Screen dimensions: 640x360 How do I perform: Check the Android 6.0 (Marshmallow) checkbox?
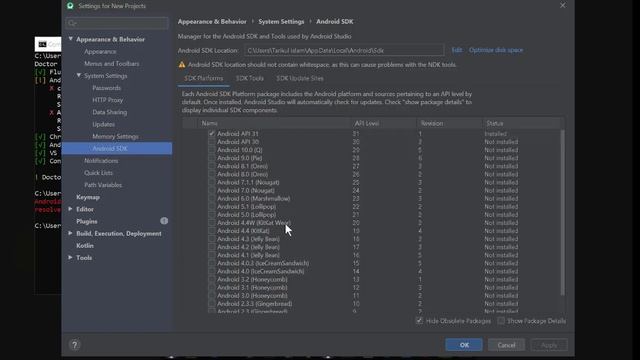tap(211, 198)
